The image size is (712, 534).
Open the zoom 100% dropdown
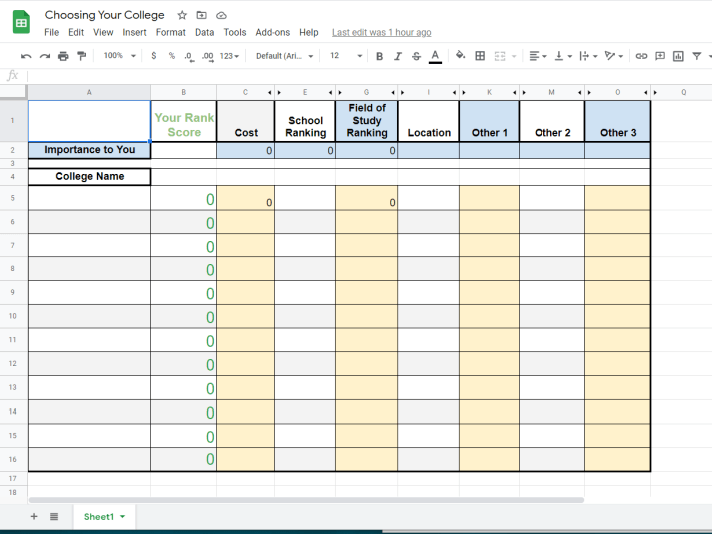coord(118,56)
